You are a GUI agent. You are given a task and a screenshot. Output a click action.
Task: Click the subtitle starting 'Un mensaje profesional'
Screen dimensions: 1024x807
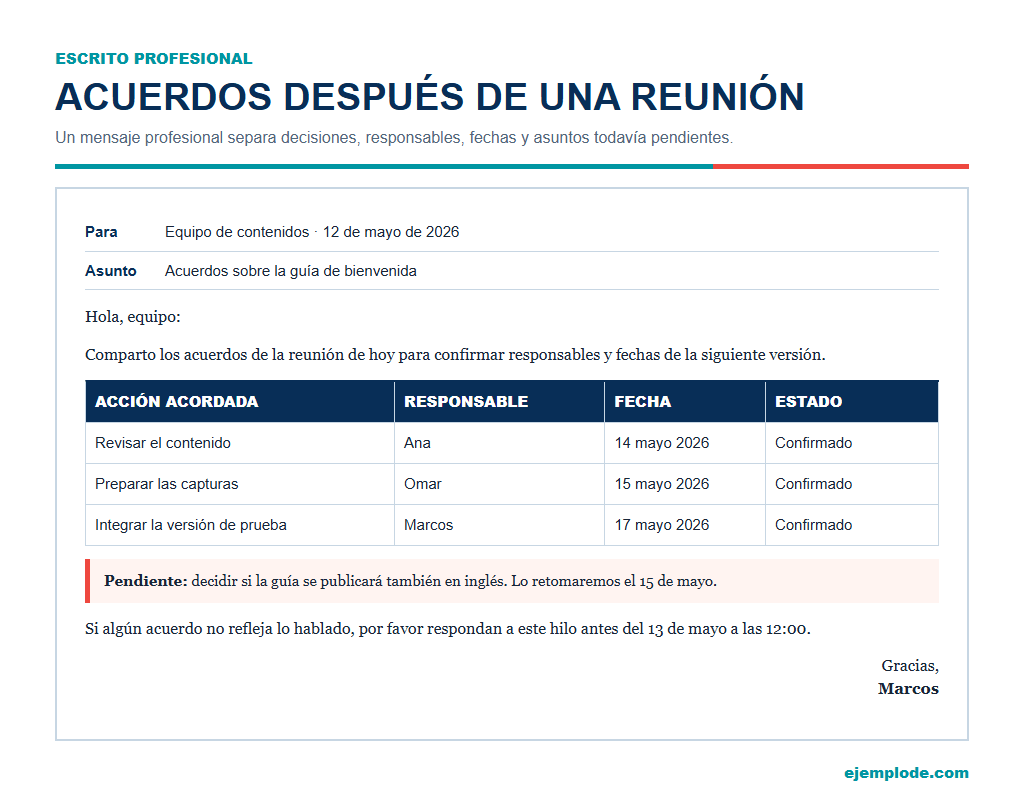pos(394,138)
